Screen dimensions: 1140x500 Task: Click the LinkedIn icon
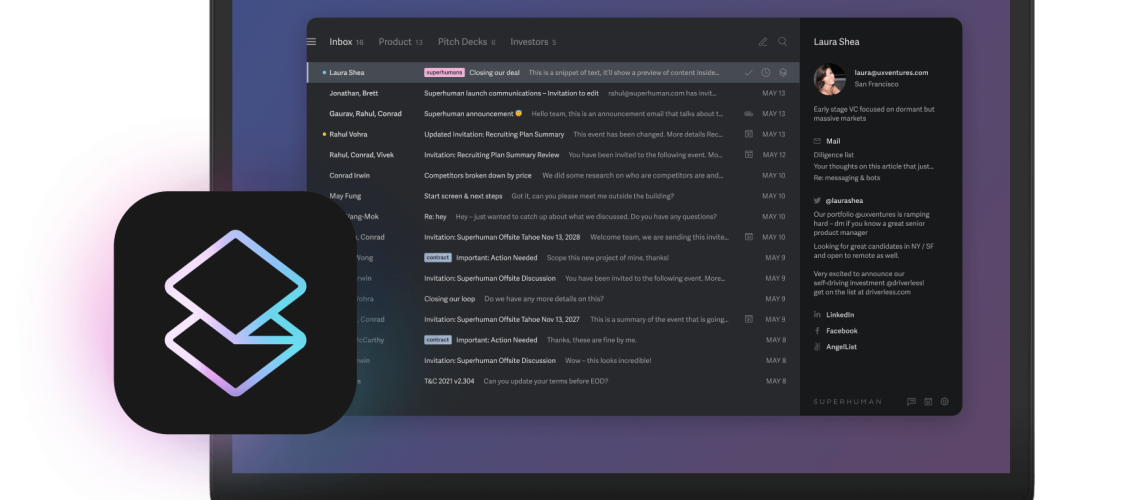pyautogui.click(x=817, y=315)
